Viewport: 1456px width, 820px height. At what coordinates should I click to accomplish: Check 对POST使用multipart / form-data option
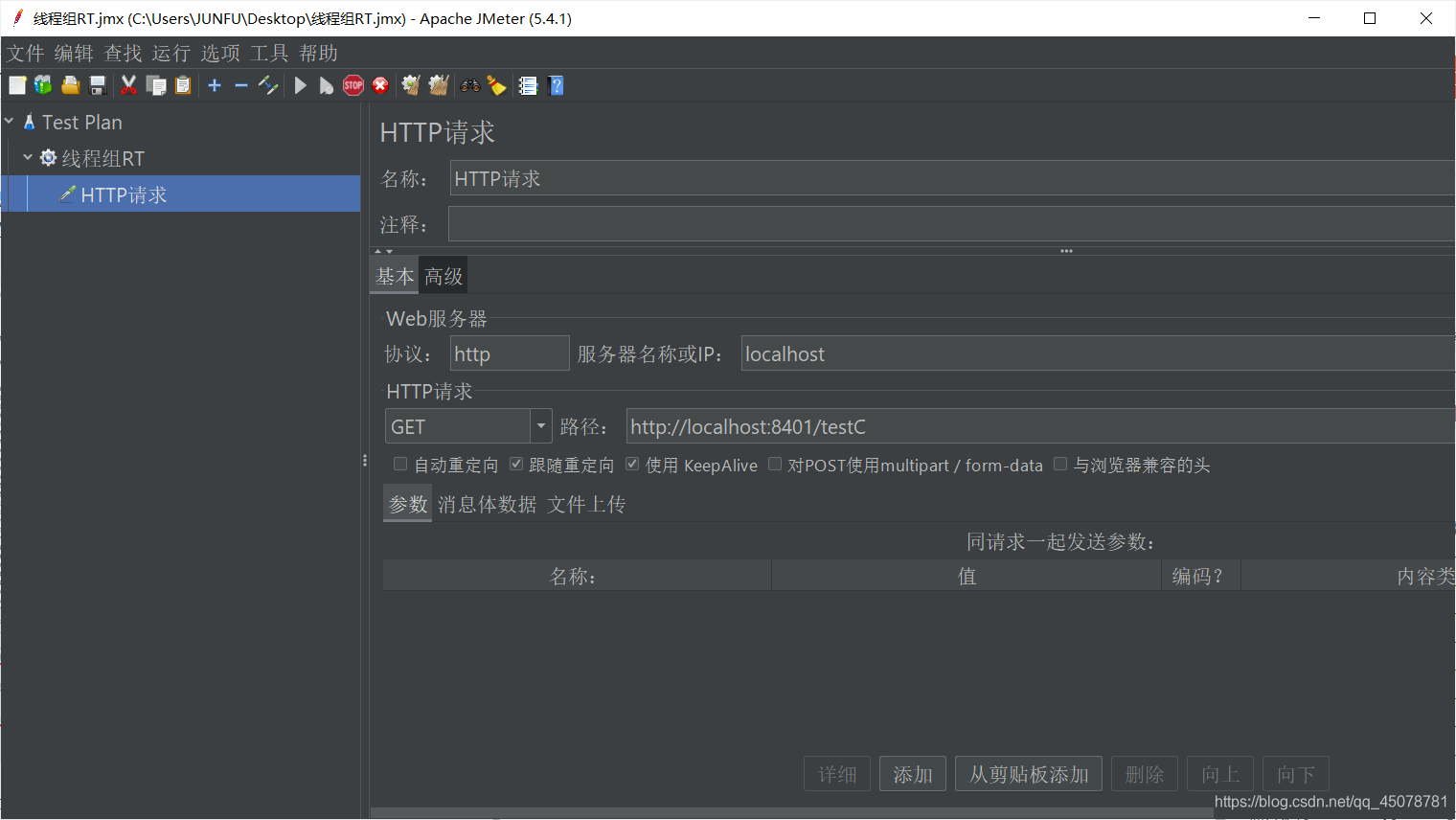(x=775, y=464)
